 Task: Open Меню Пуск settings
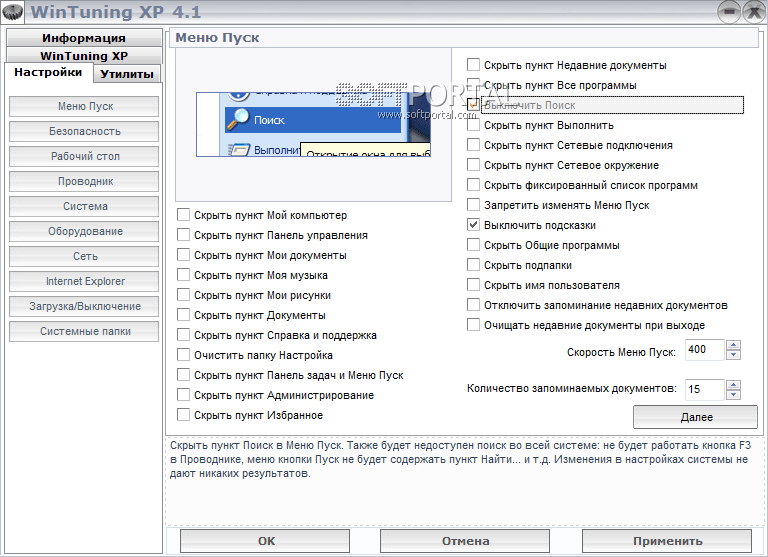coord(84,106)
